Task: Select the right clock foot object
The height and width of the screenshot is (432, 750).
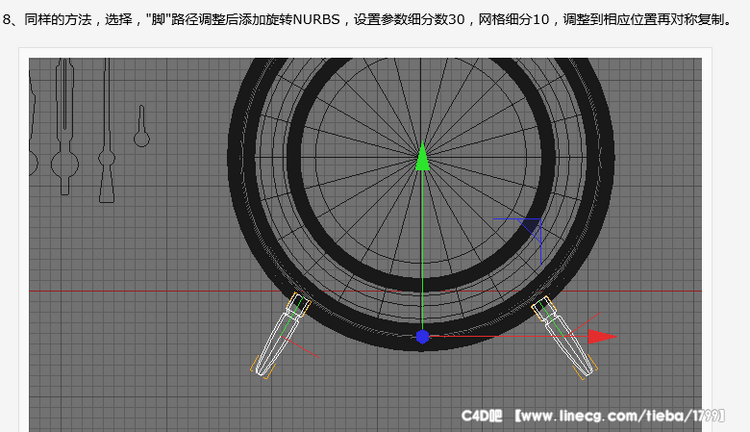Action: [x=565, y=337]
